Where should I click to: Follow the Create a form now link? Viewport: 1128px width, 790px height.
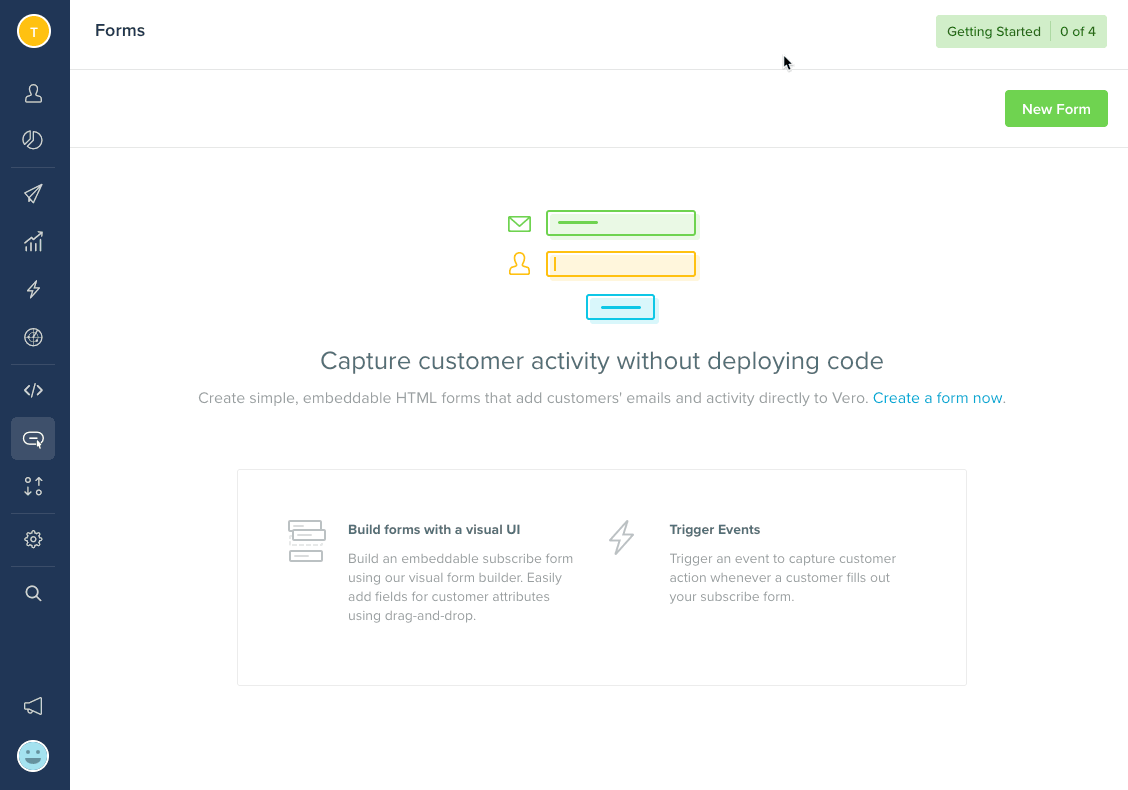tap(936, 397)
